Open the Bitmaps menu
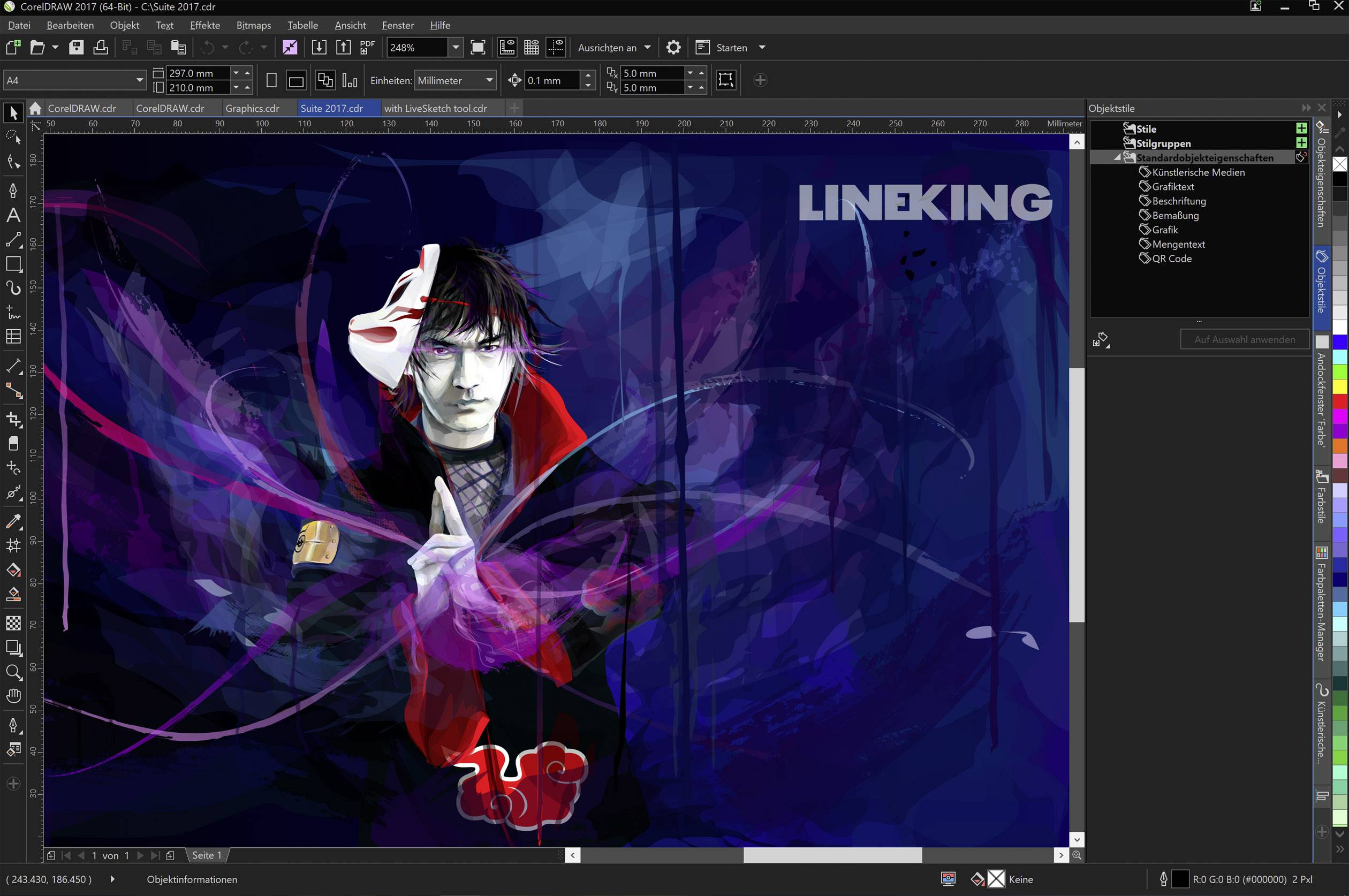The width and height of the screenshot is (1349, 896). tap(254, 25)
